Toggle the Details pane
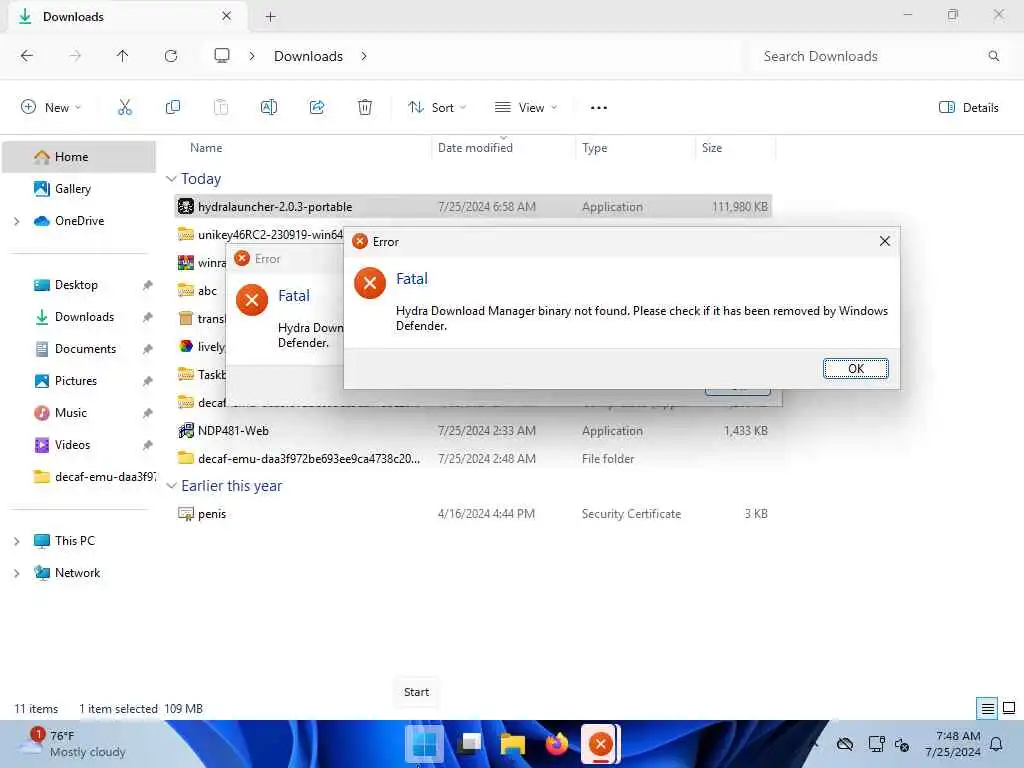The width and height of the screenshot is (1024, 768). coord(968,108)
